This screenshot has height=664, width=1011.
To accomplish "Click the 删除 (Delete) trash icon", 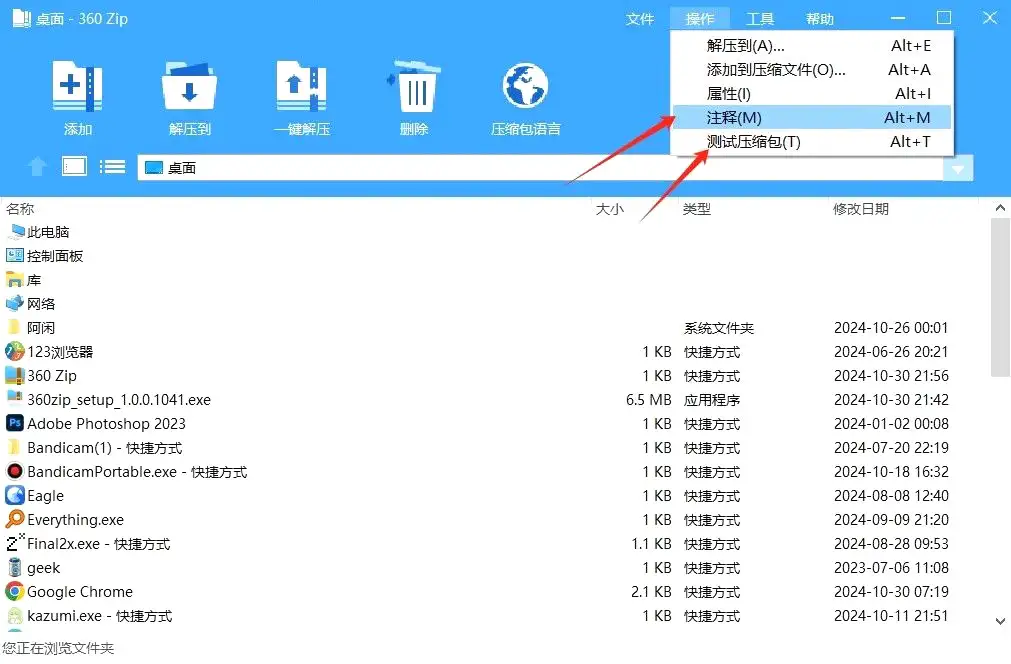I will 414,87.
